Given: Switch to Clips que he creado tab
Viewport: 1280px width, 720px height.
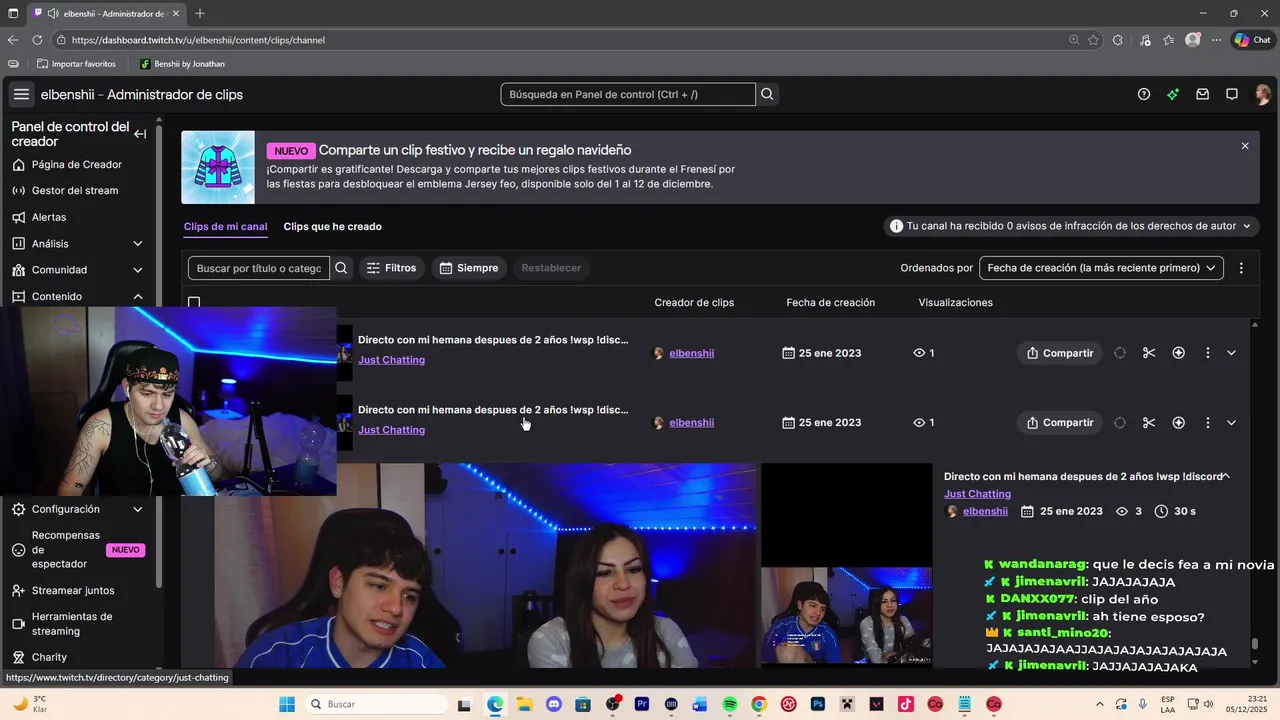Looking at the screenshot, I should (x=332, y=226).
